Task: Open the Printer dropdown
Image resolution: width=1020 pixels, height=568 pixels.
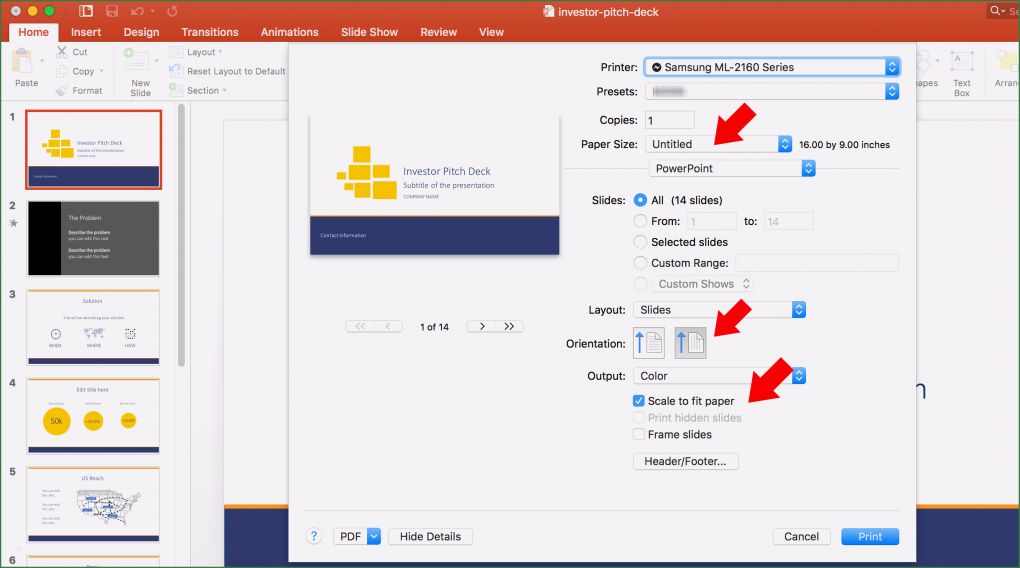Action: click(772, 67)
